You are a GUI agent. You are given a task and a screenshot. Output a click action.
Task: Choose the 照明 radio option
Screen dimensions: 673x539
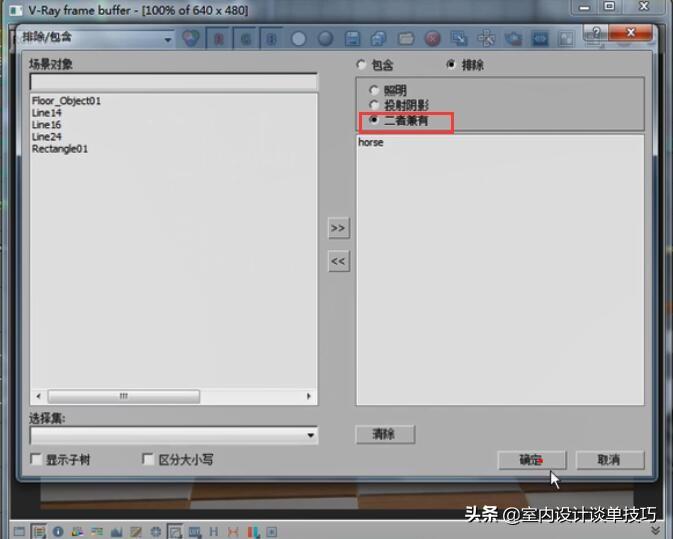[374, 90]
